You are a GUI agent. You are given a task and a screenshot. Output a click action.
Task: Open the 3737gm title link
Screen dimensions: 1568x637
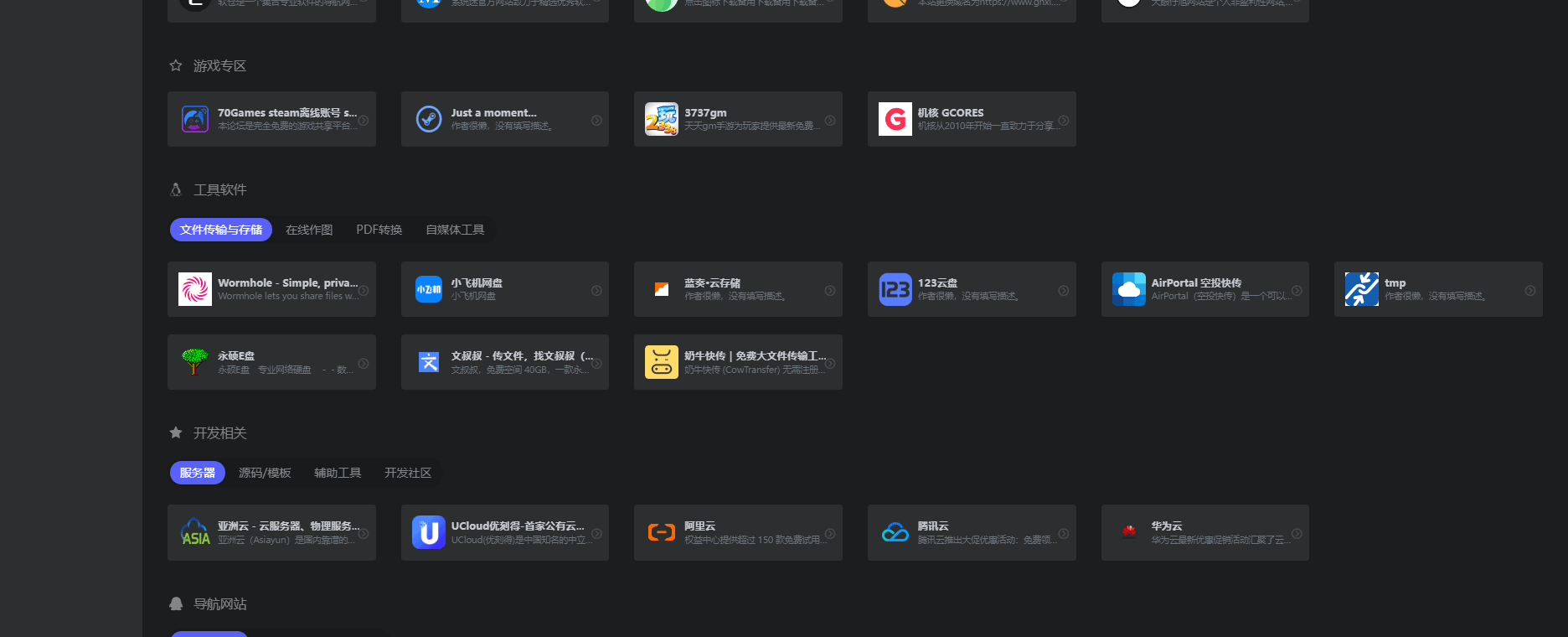click(x=705, y=112)
